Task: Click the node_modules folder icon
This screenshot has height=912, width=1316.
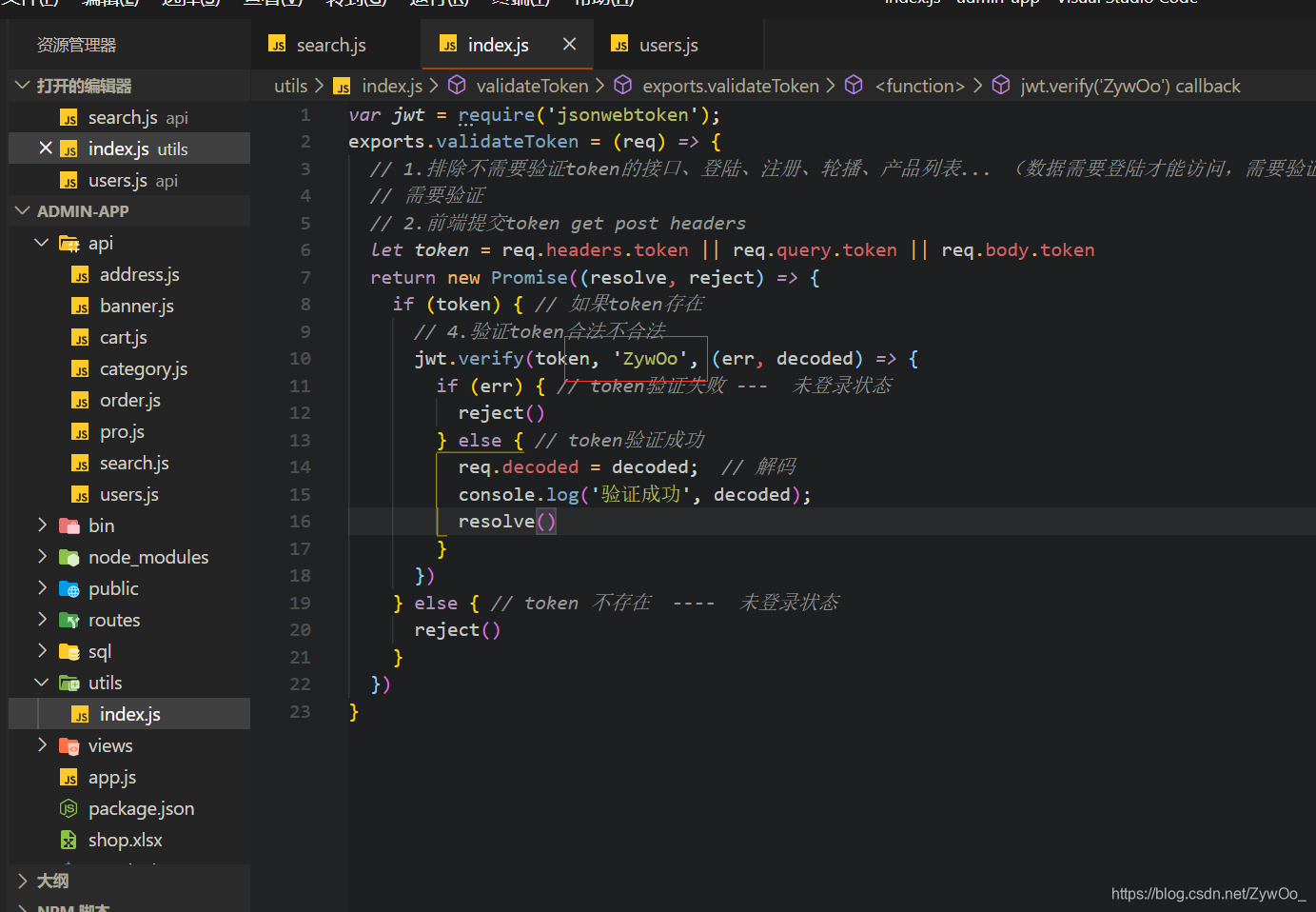Action: click(x=69, y=557)
